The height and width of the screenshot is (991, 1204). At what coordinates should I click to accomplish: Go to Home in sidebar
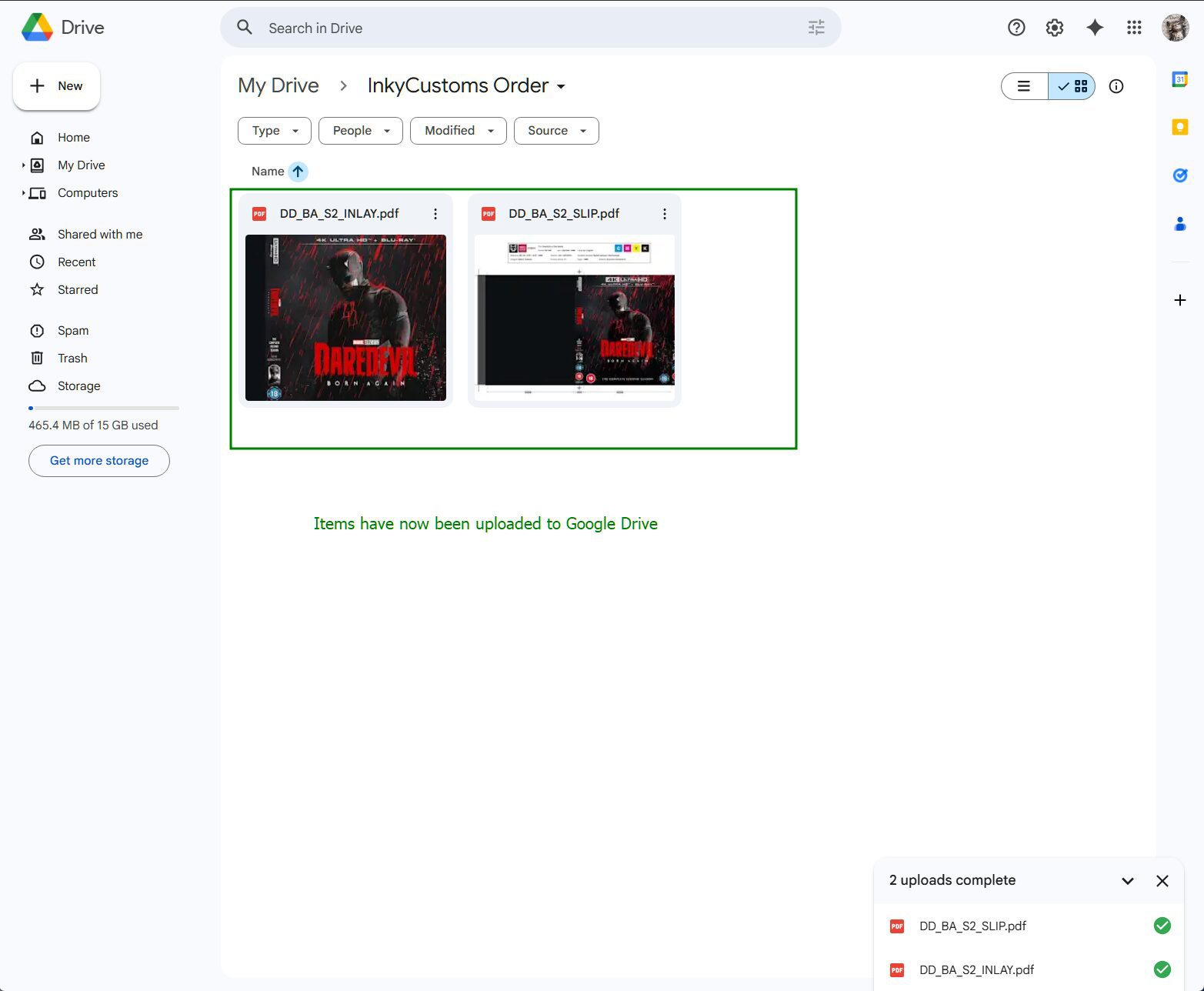pyautogui.click(x=74, y=138)
